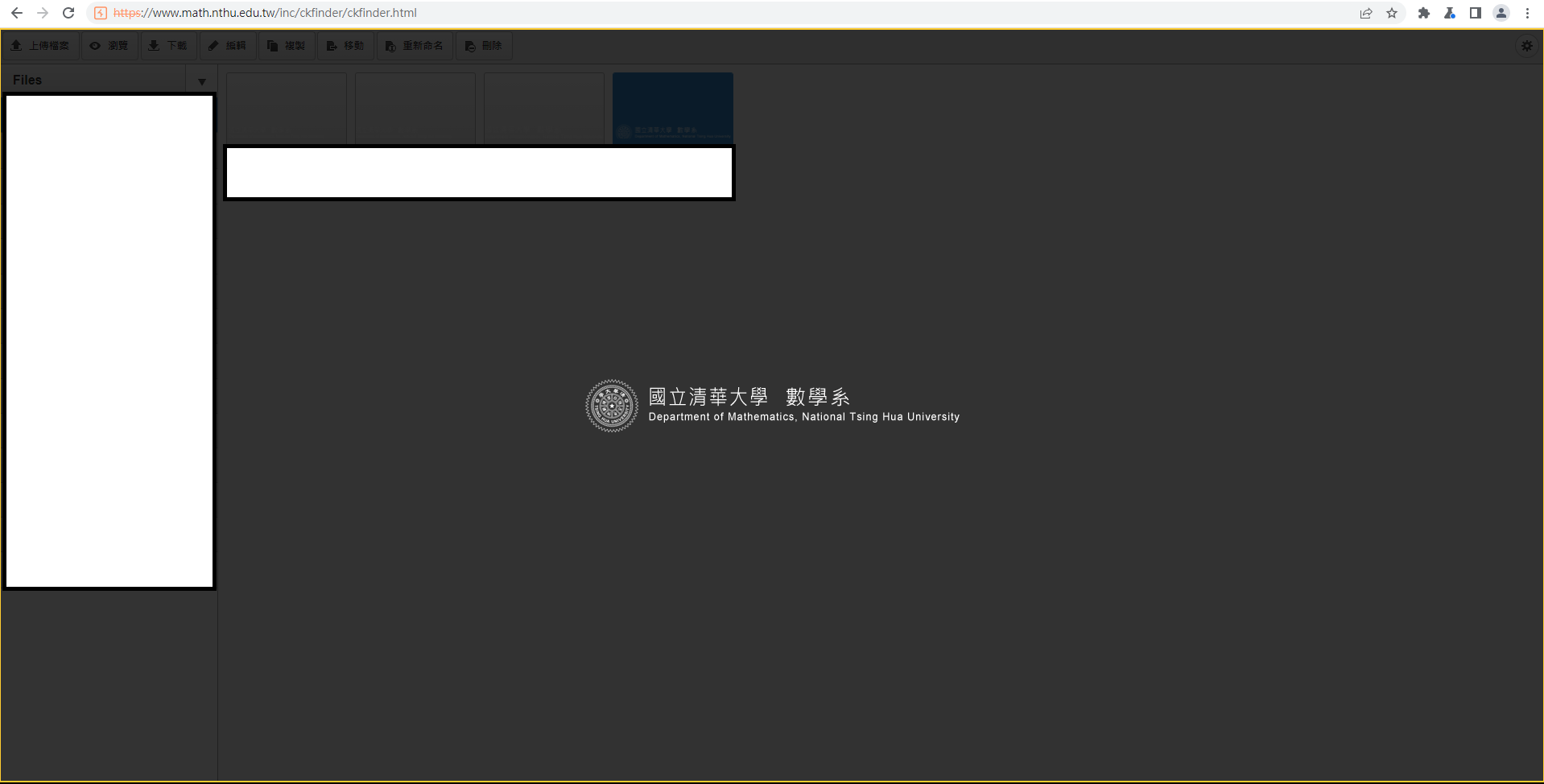Bookmark this page with star icon

point(1392,13)
